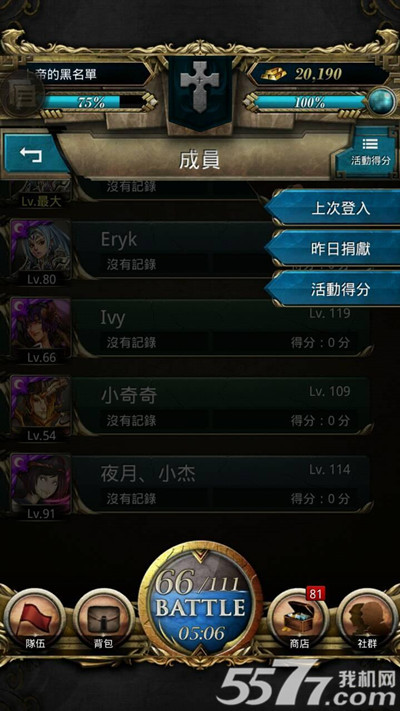Tap the gold bars currency icon
The height and width of the screenshot is (711, 400).
point(273,73)
